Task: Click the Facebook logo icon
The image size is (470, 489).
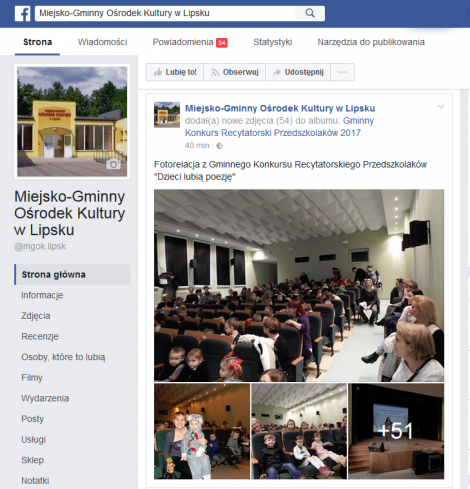Action: (23, 14)
